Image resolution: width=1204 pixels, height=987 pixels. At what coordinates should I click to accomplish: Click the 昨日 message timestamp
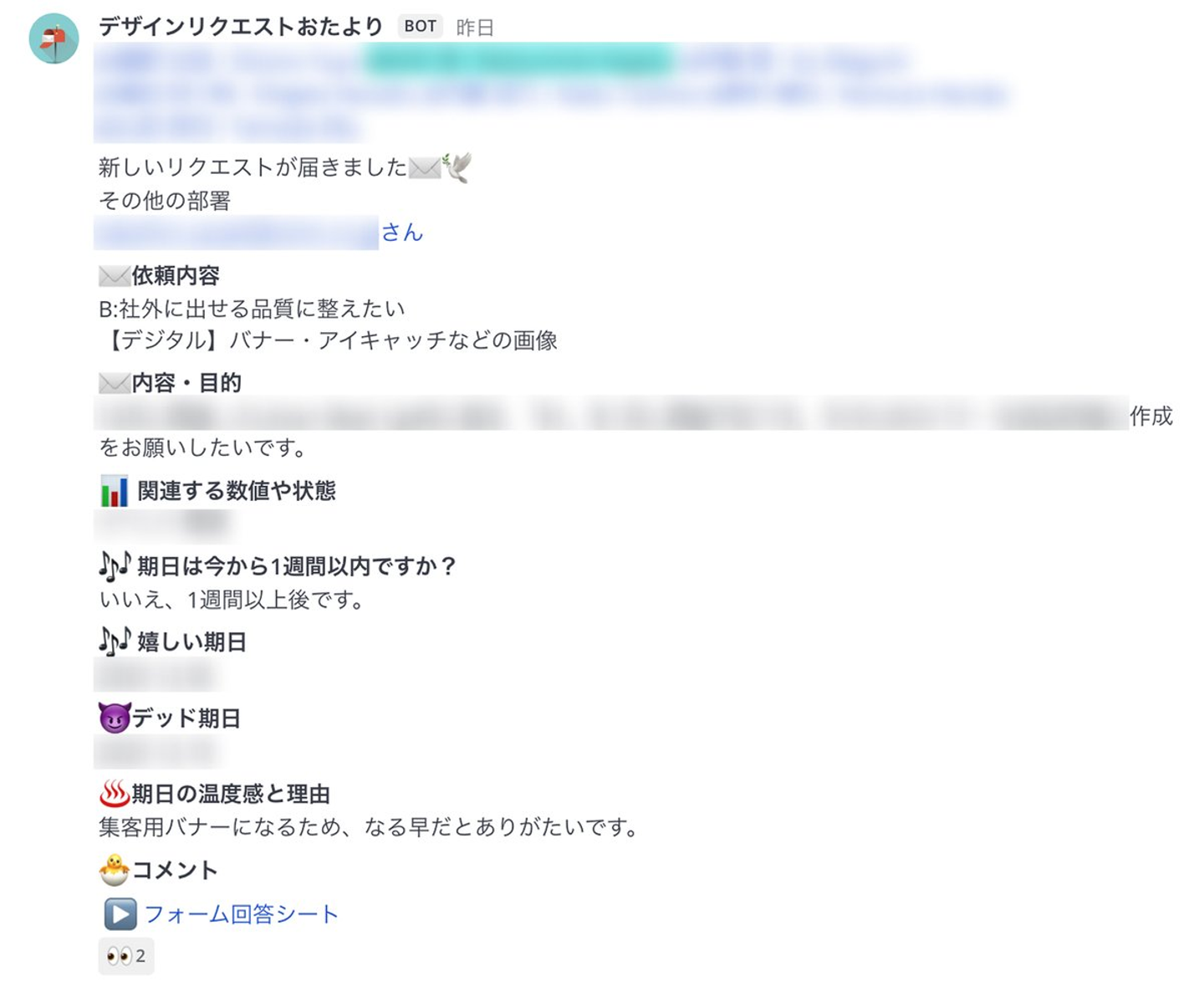tap(475, 28)
